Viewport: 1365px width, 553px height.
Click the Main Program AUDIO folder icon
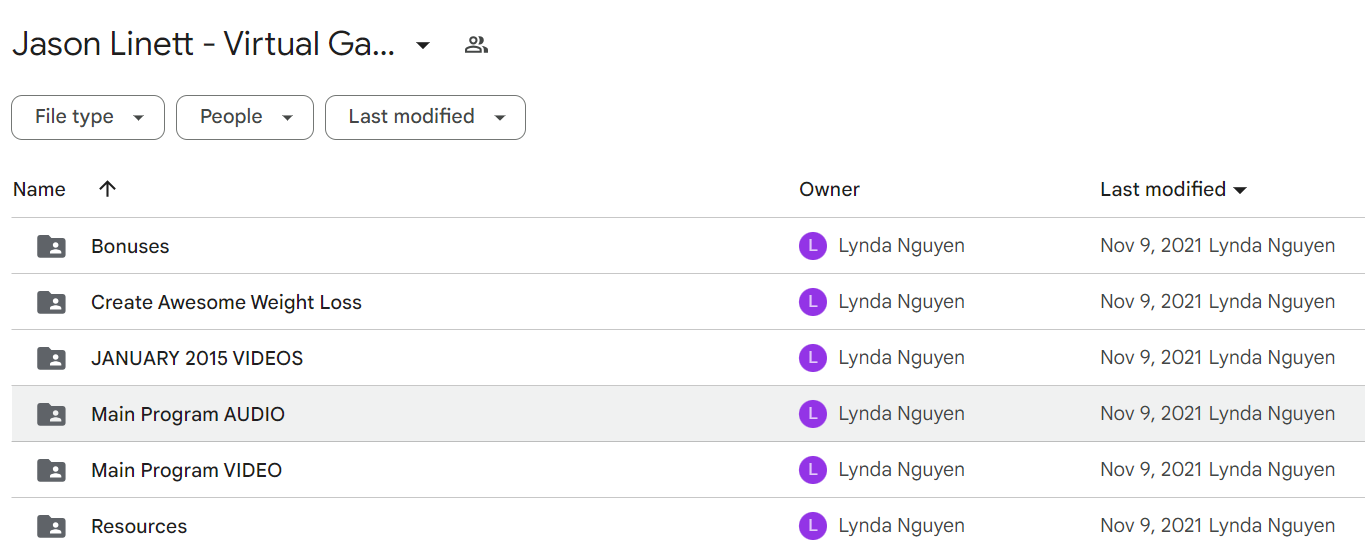point(51,414)
